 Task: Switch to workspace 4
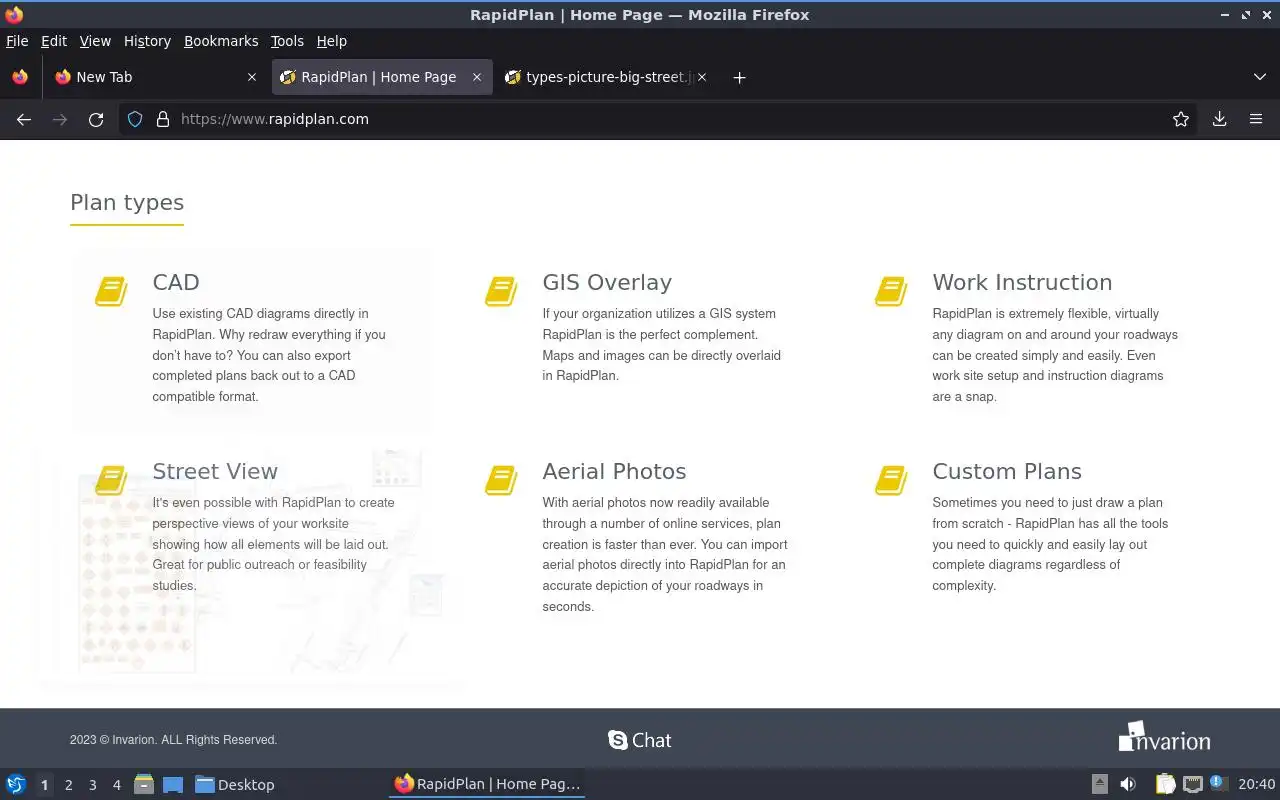pyautogui.click(x=116, y=785)
